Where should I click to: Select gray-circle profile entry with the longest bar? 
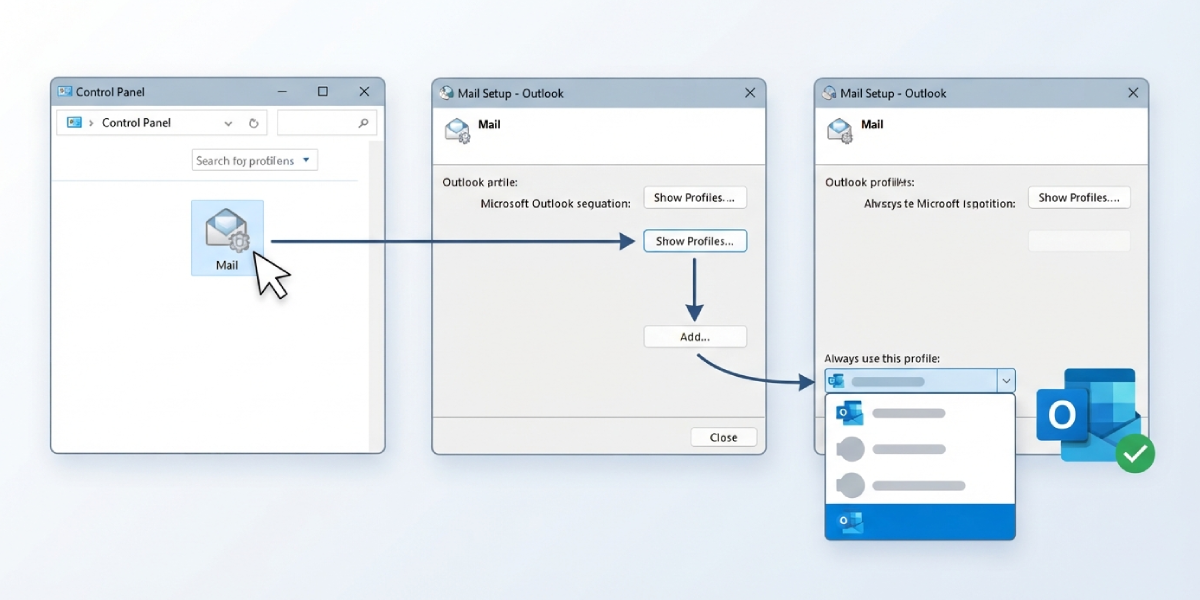920,486
